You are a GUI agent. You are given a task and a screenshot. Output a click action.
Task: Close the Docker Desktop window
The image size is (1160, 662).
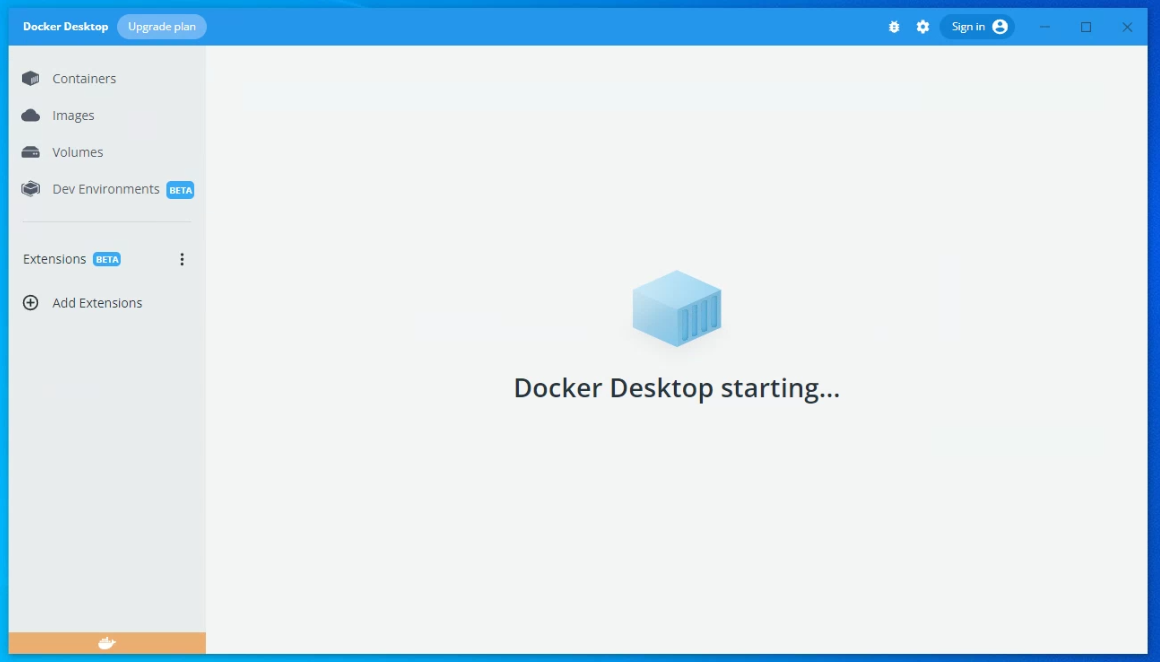coord(1127,27)
